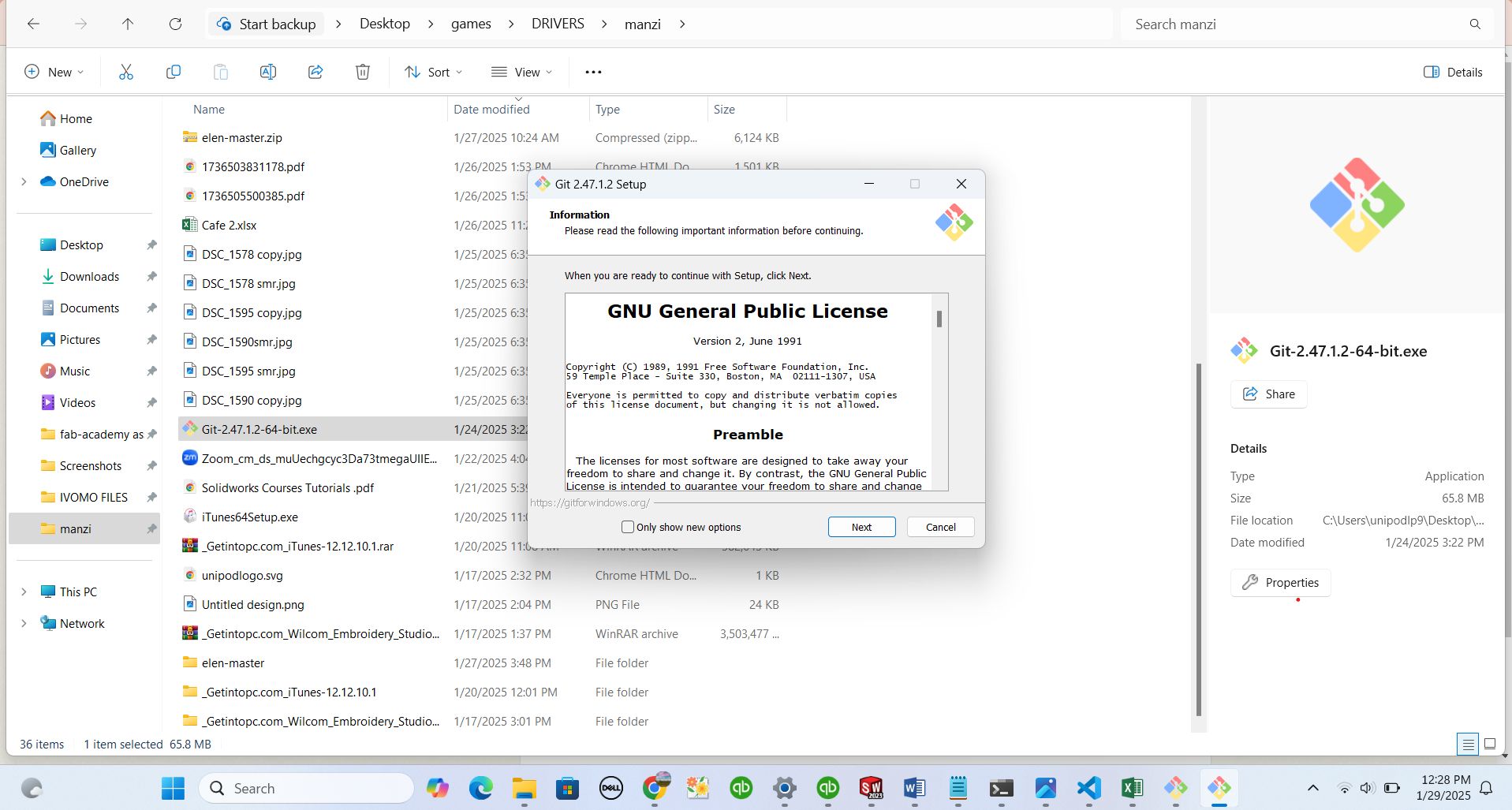Open Downloads in navigation pane
The image size is (1512, 810).
(89, 276)
